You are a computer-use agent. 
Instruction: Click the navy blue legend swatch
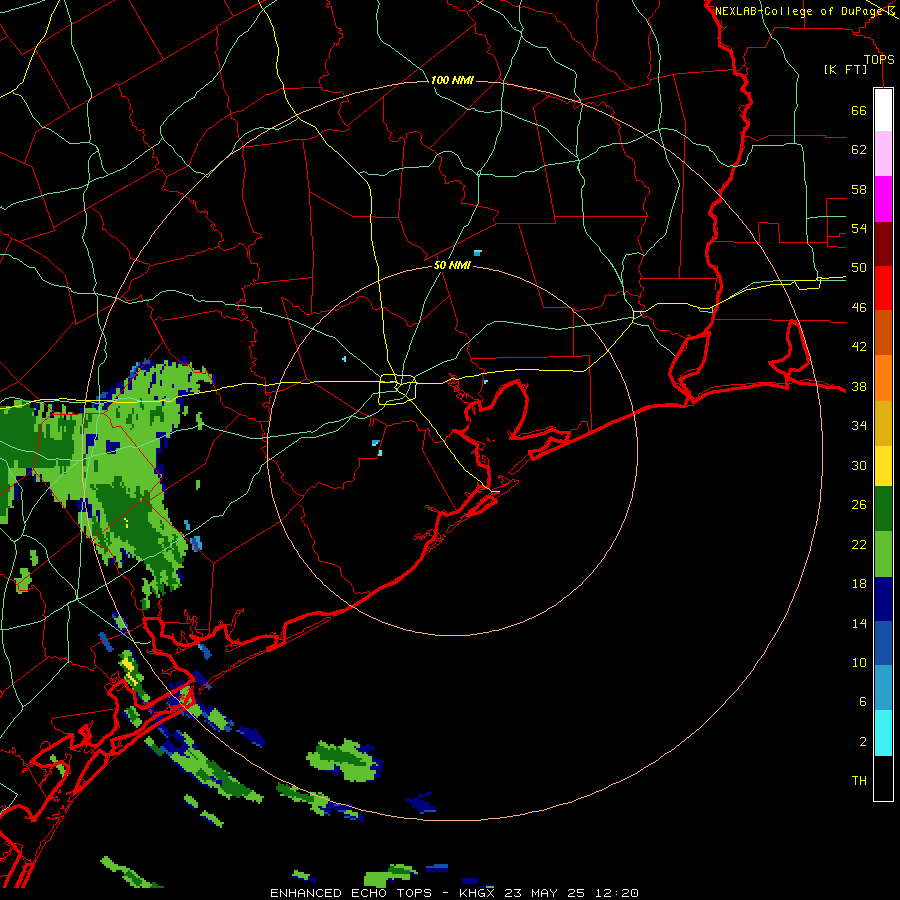[x=883, y=599]
